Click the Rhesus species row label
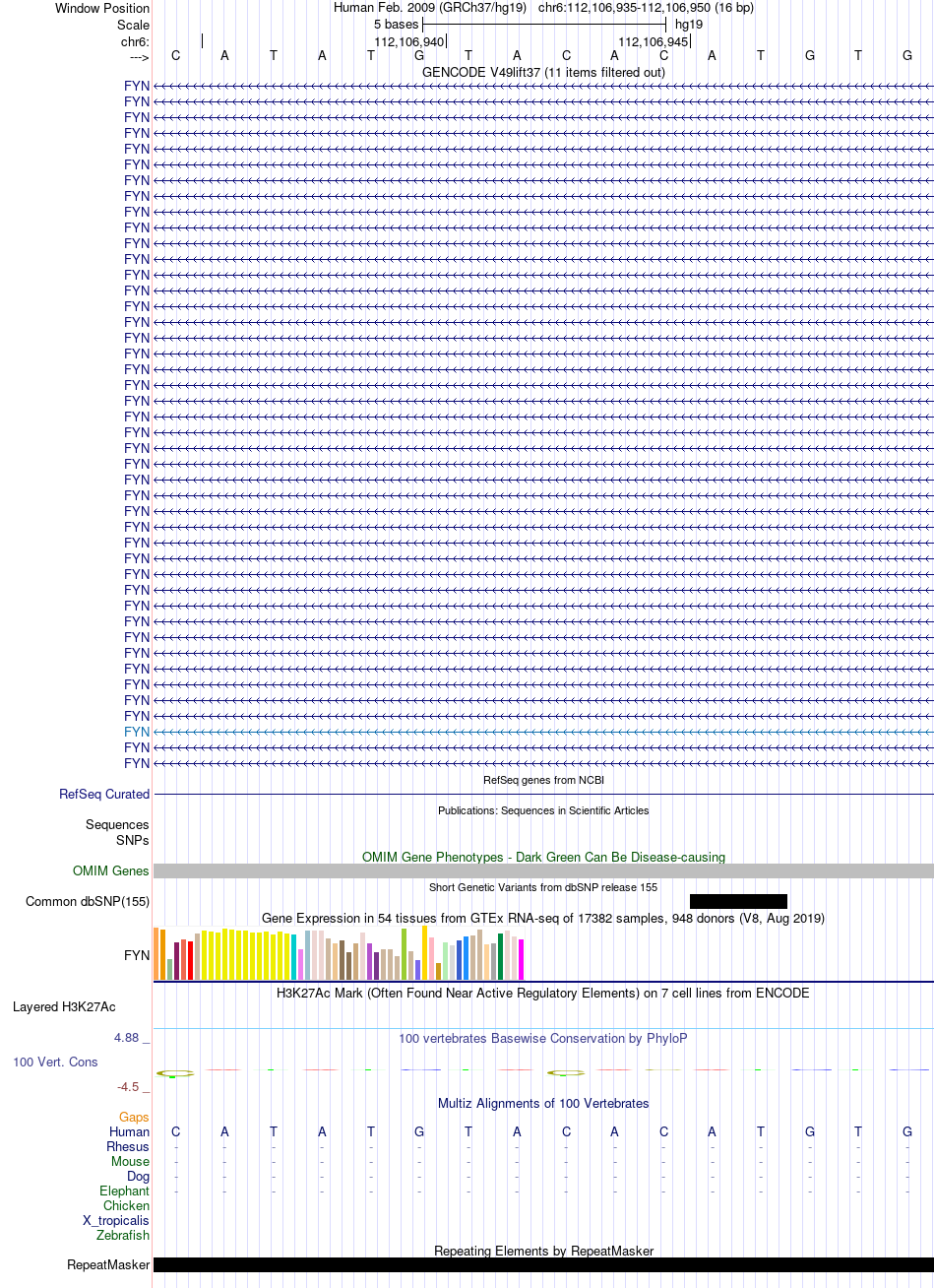Viewport: 935px width, 1288px height. tap(128, 1146)
